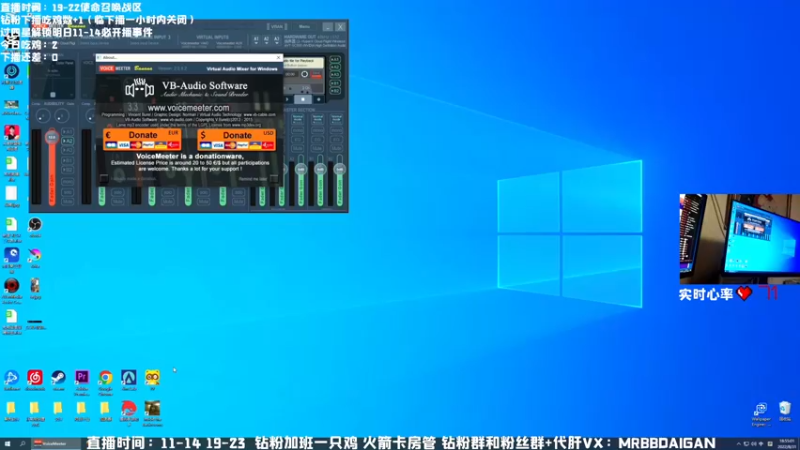Open the Google Chrome desktop icon
Viewport: 800px width, 450px height.
106,378
